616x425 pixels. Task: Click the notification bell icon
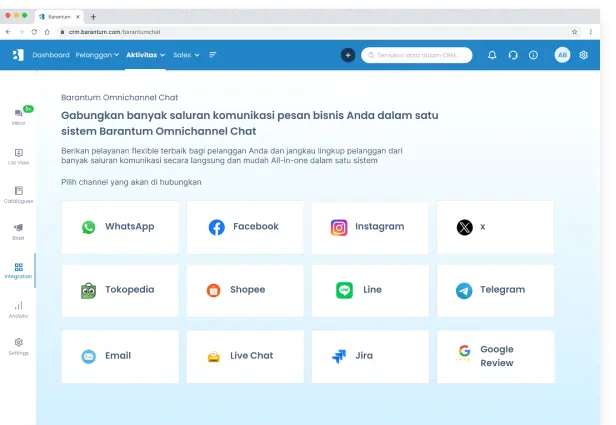492,55
